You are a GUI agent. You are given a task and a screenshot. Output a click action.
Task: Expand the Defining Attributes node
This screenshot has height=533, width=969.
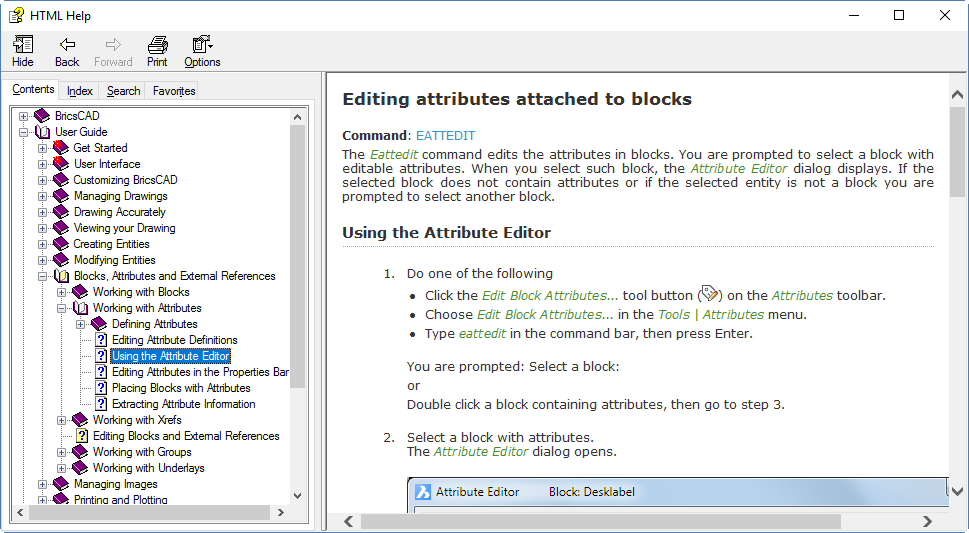(80, 324)
